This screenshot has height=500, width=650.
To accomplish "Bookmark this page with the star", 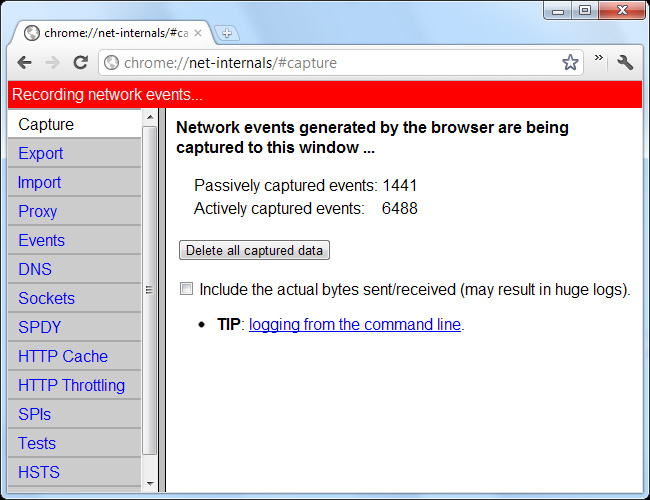I will click(x=570, y=63).
